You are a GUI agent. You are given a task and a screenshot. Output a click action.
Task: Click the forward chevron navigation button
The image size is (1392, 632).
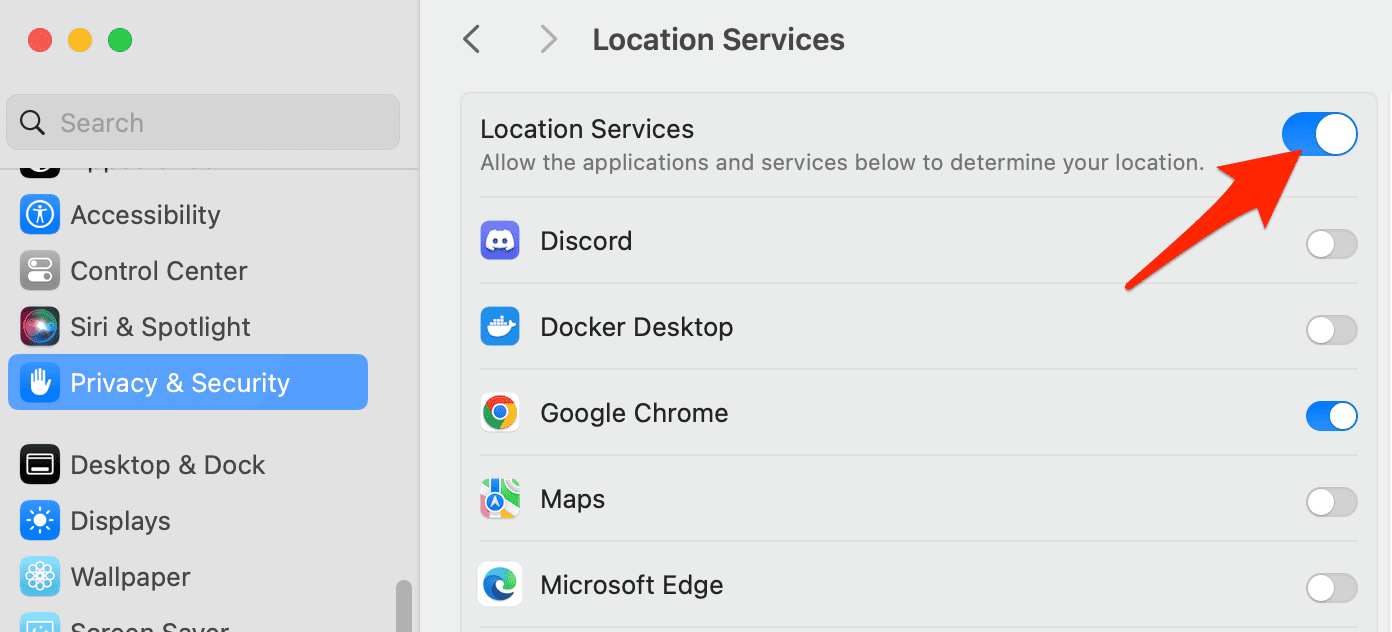pyautogui.click(x=547, y=40)
